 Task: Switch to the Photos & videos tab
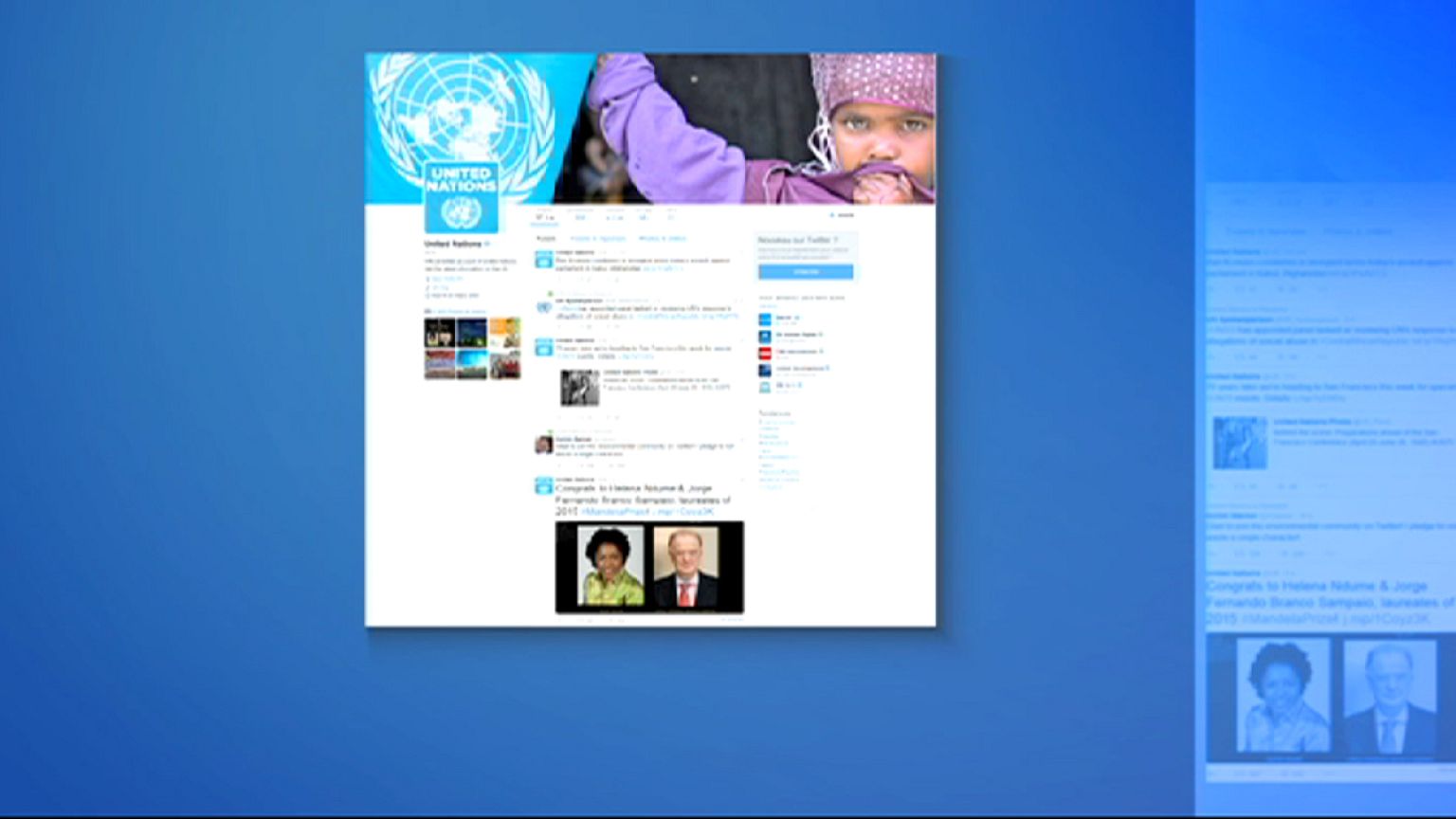(662, 239)
